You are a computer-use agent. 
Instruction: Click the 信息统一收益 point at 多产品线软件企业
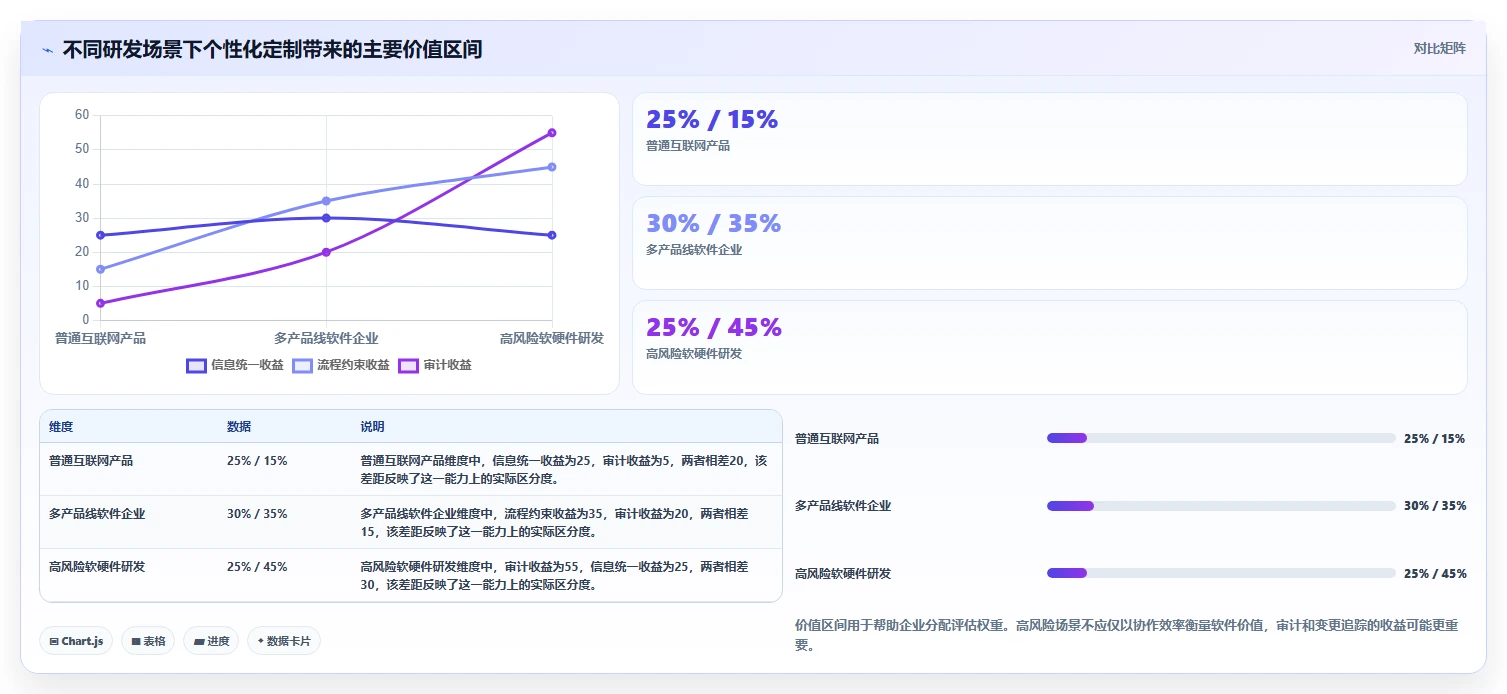coord(326,218)
